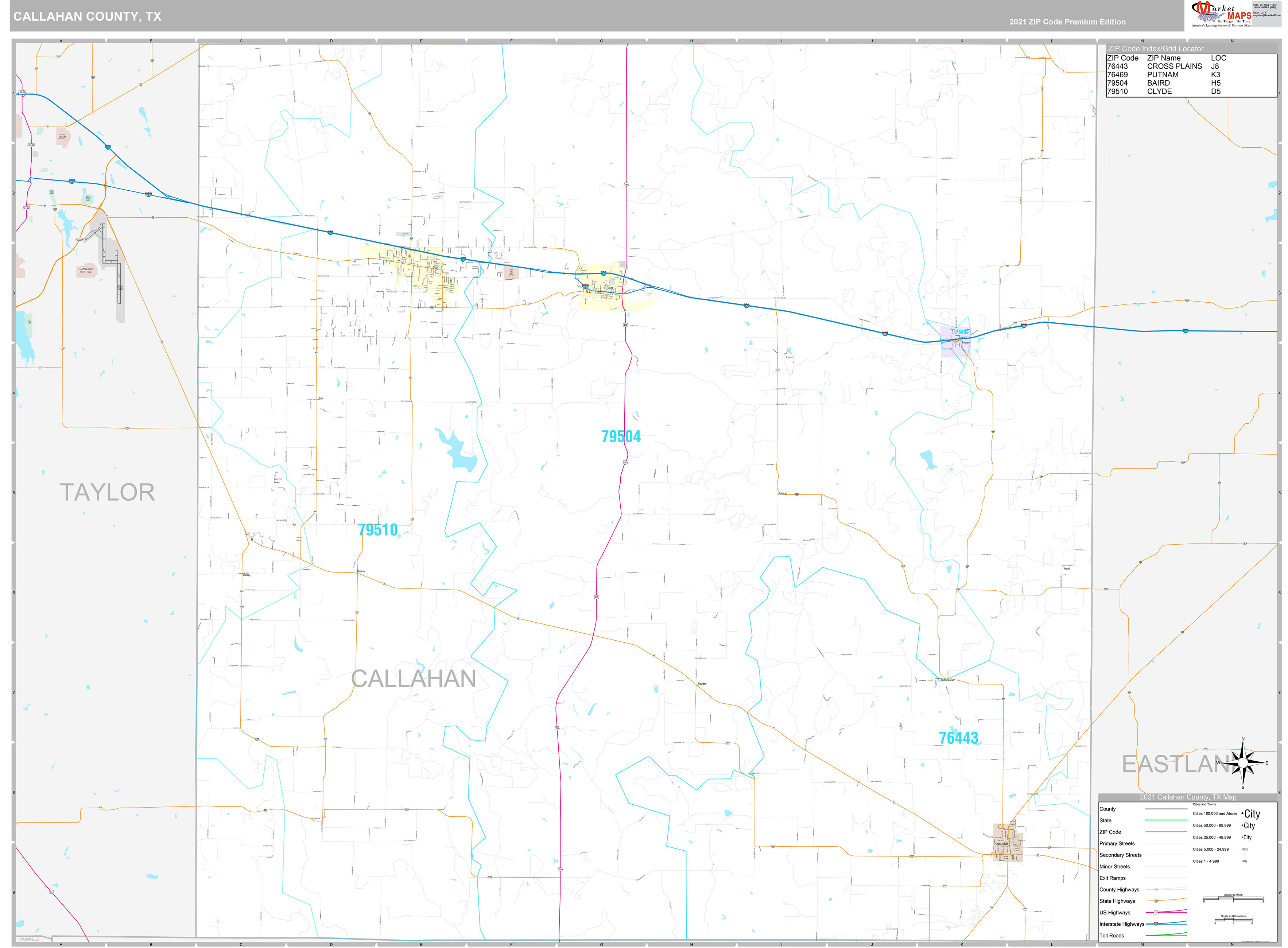Image resolution: width=1288 pixels, height=948 pixels.
Task: Click the State Highways legend label
Action: [x=1117, y=901]
